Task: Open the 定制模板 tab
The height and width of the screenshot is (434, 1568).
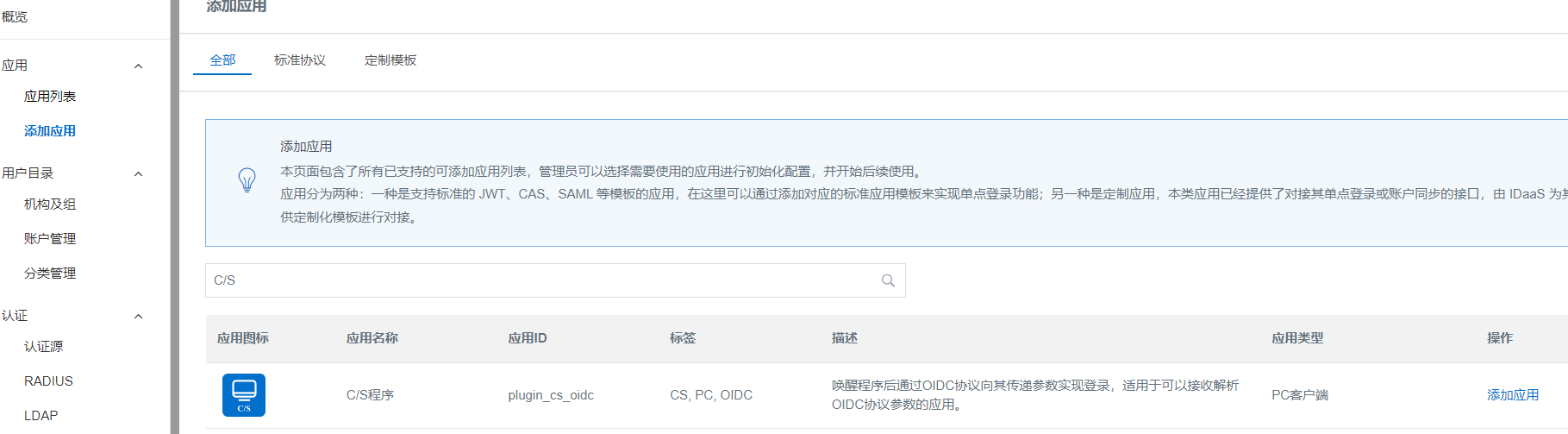Action: tap(390, 60)
